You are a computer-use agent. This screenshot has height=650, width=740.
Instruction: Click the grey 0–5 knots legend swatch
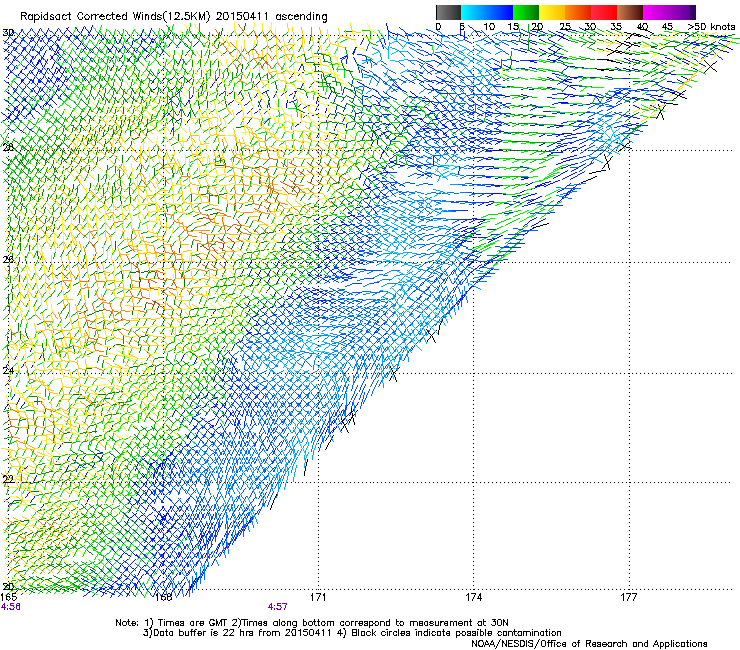[x=448, y=12]
